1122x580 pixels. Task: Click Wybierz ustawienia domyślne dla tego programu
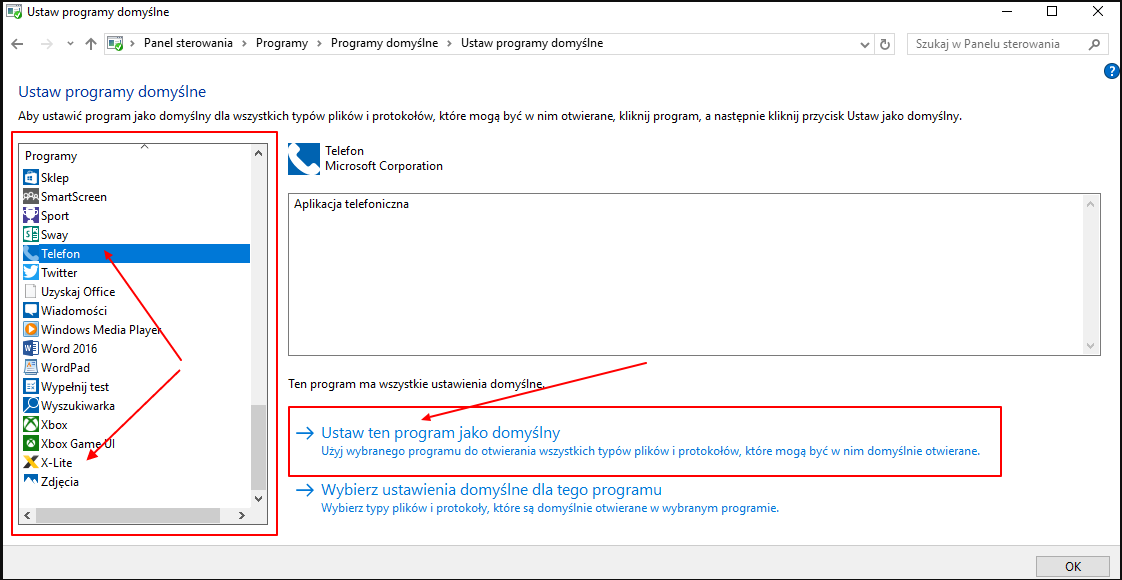coord(491,490)
